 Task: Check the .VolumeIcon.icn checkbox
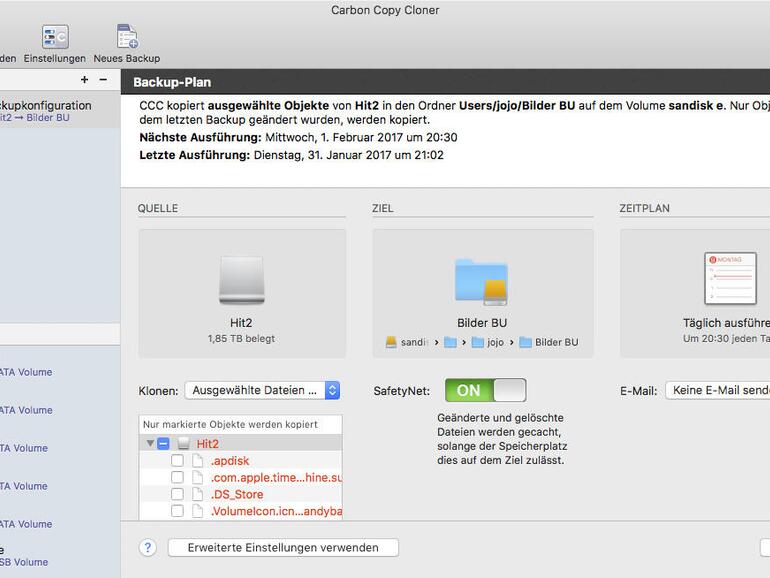click(x=177, y=511)
